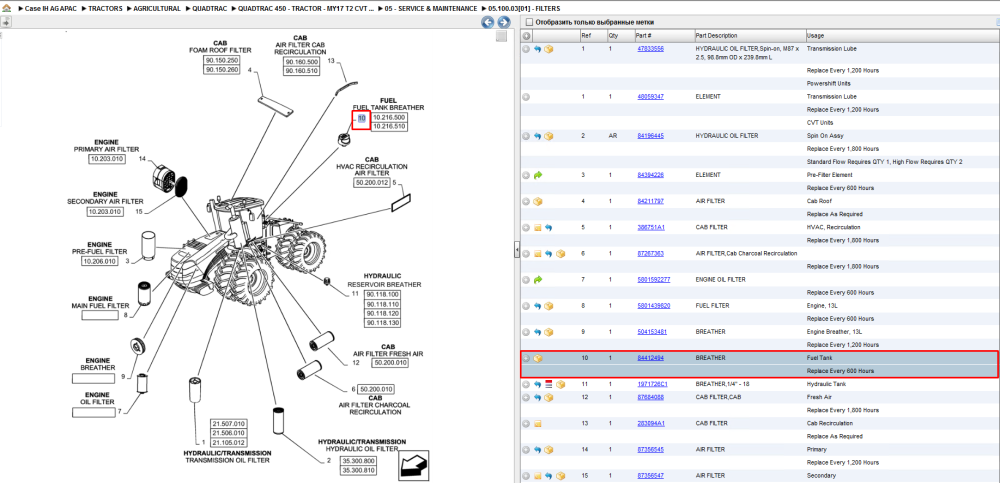Open part number link 1971726C1
The width and height of the screenshot is (1000, 483).
tap(652, 384)
